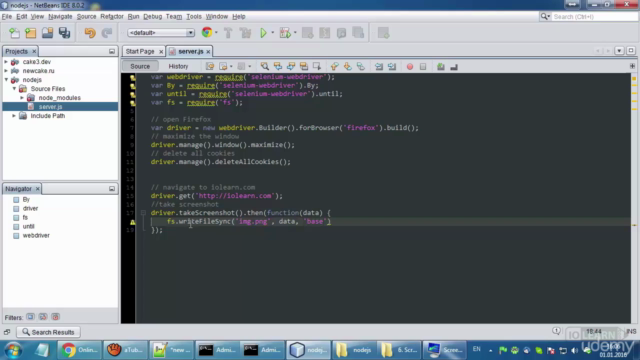Viewport: 640px width, 360px height.
Task: Open dropdown arrow beside Run icon
Action: 273,33
